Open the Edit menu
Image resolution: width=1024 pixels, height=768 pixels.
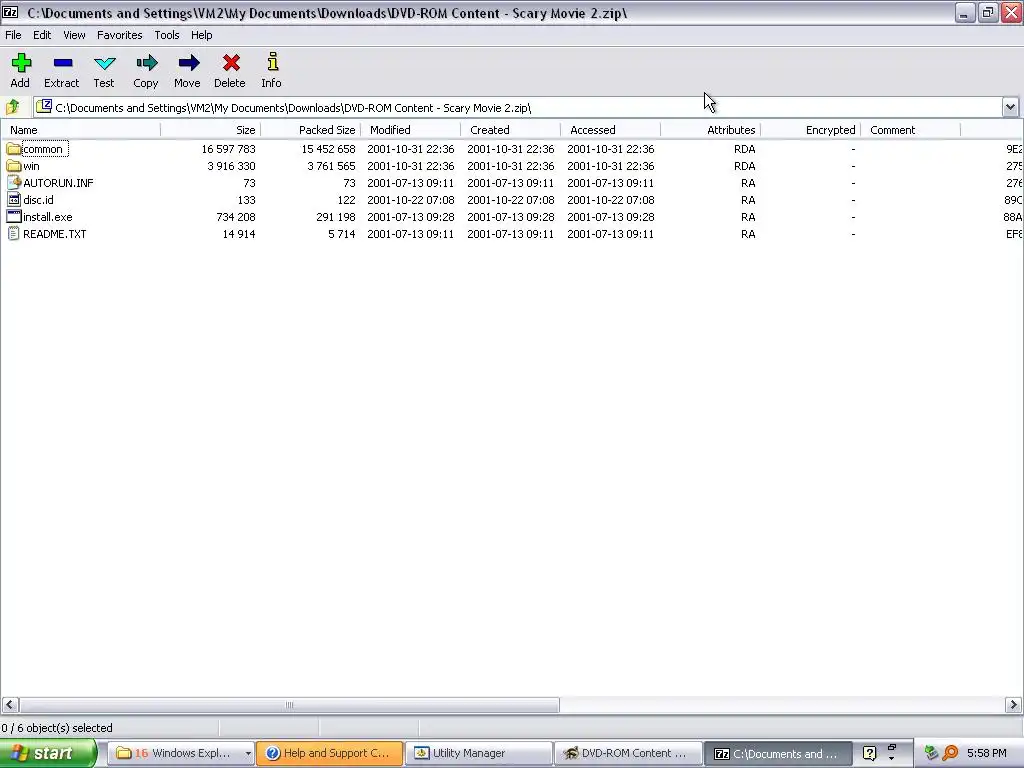point(42,35)
